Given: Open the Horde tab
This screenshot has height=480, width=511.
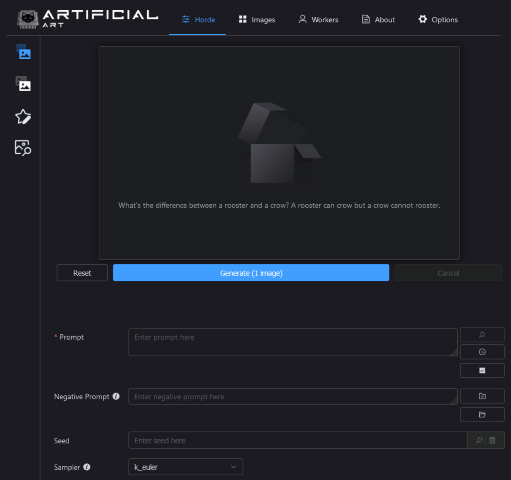Looking at the screenshot, I should click(x=198, y=20).
